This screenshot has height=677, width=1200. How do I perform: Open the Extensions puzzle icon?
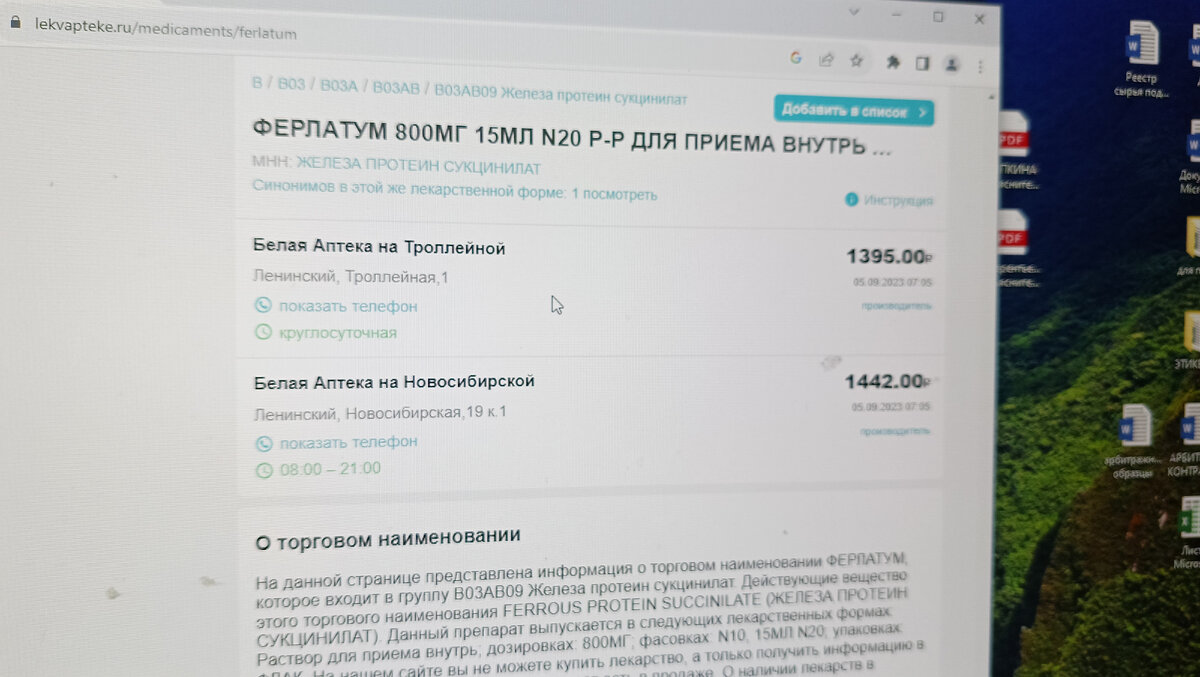click(x=893, y=62)
